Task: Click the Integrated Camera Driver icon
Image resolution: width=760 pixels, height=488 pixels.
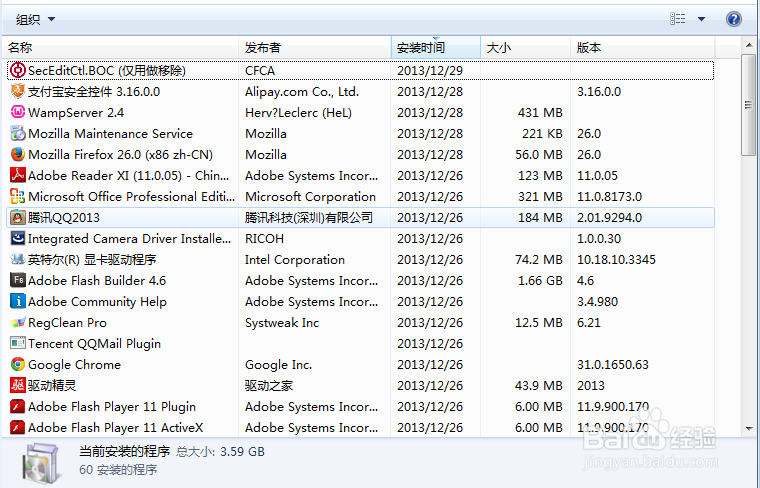Action: click(x=18, y=238)
